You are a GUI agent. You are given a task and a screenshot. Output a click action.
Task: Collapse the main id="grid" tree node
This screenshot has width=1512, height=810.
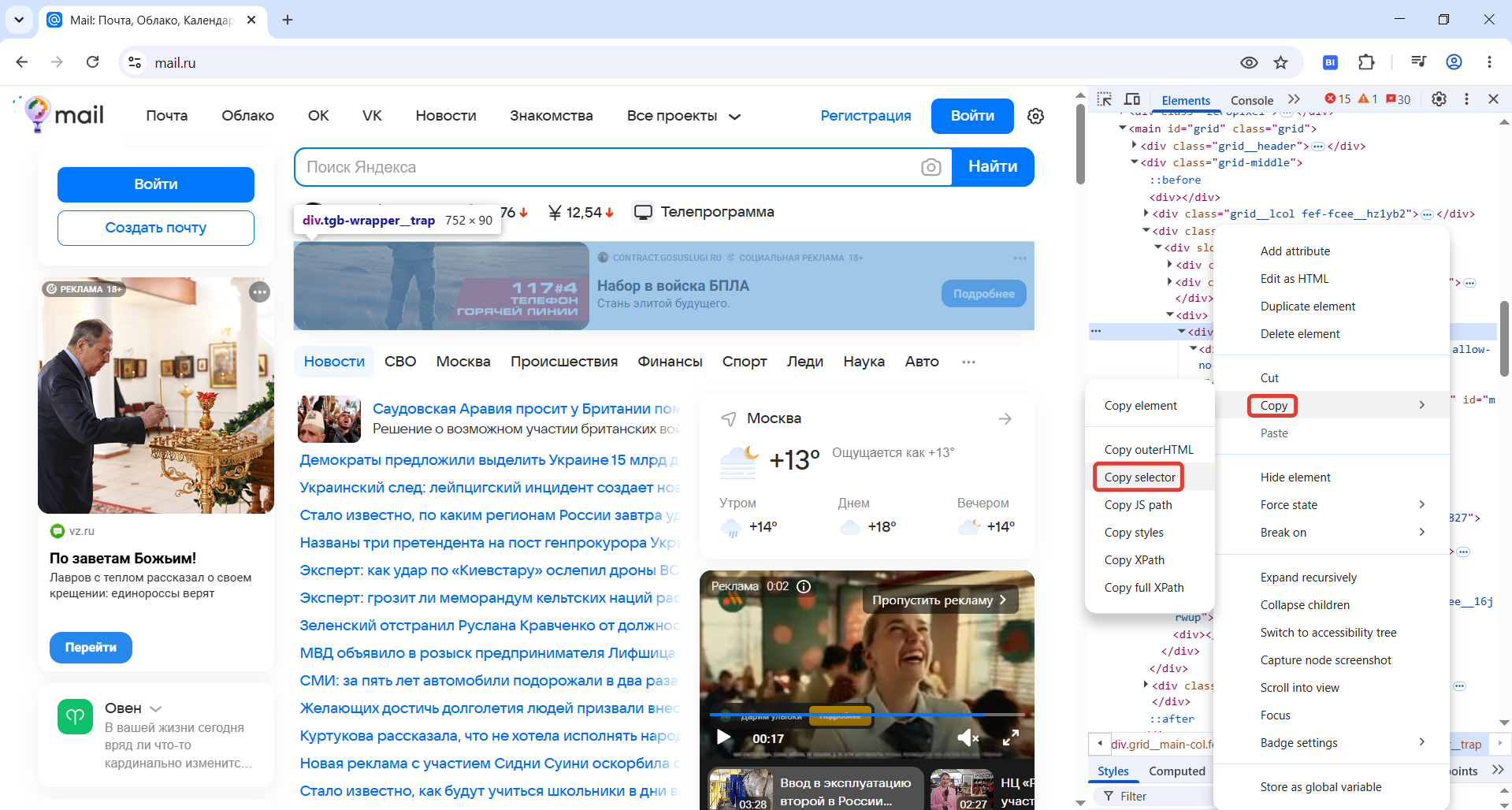pos(1122,128)
